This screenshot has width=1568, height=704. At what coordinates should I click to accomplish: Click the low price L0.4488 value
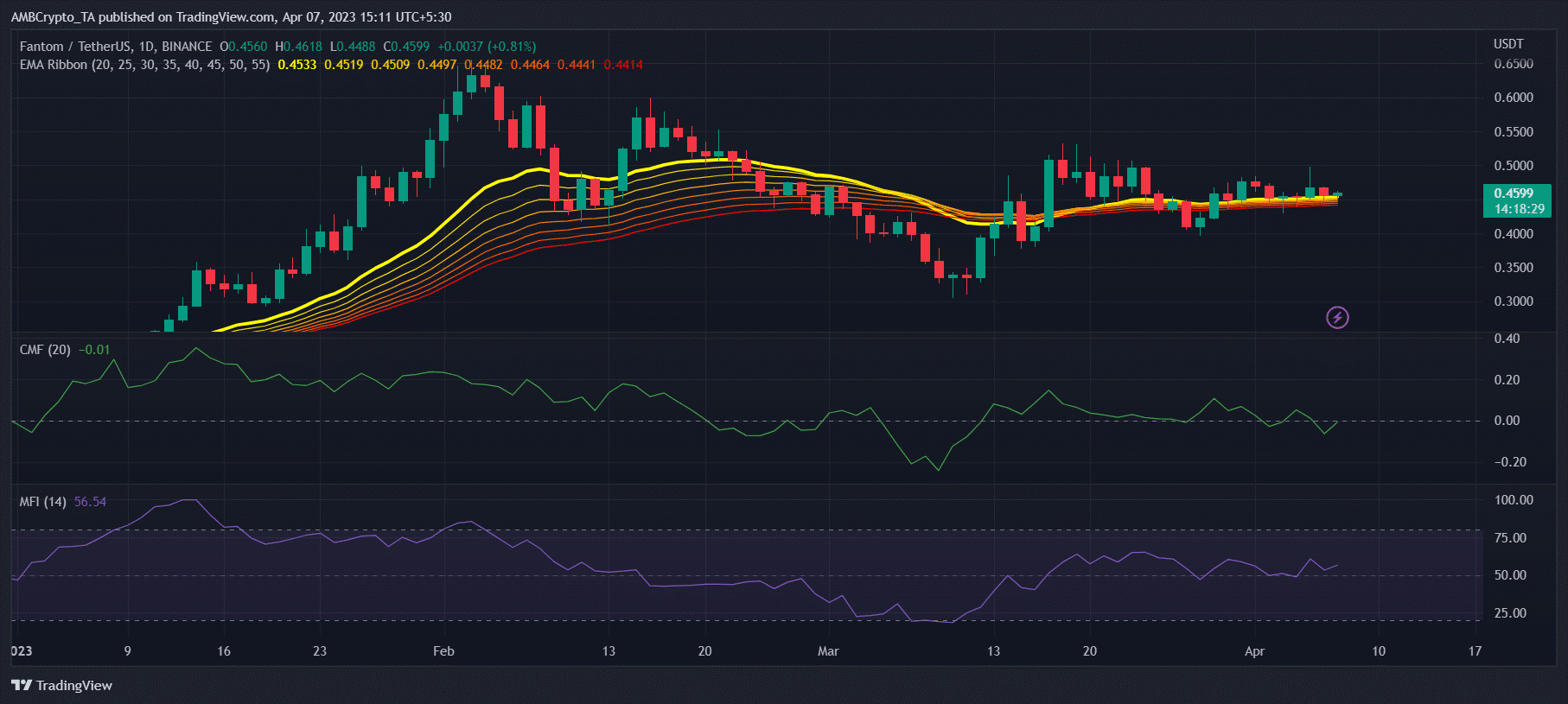coord(353,47)
